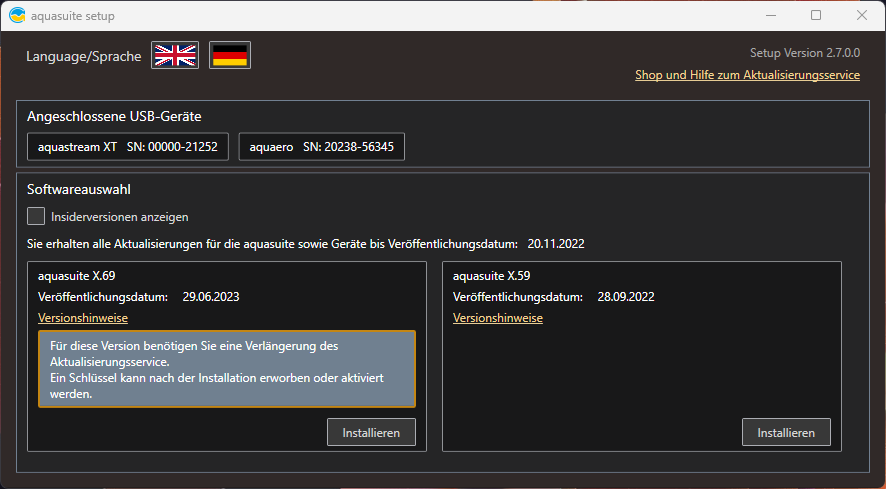Click the 'aquasuite X.59' title
This screenshot has width=886, height=489.
(492, 276)
